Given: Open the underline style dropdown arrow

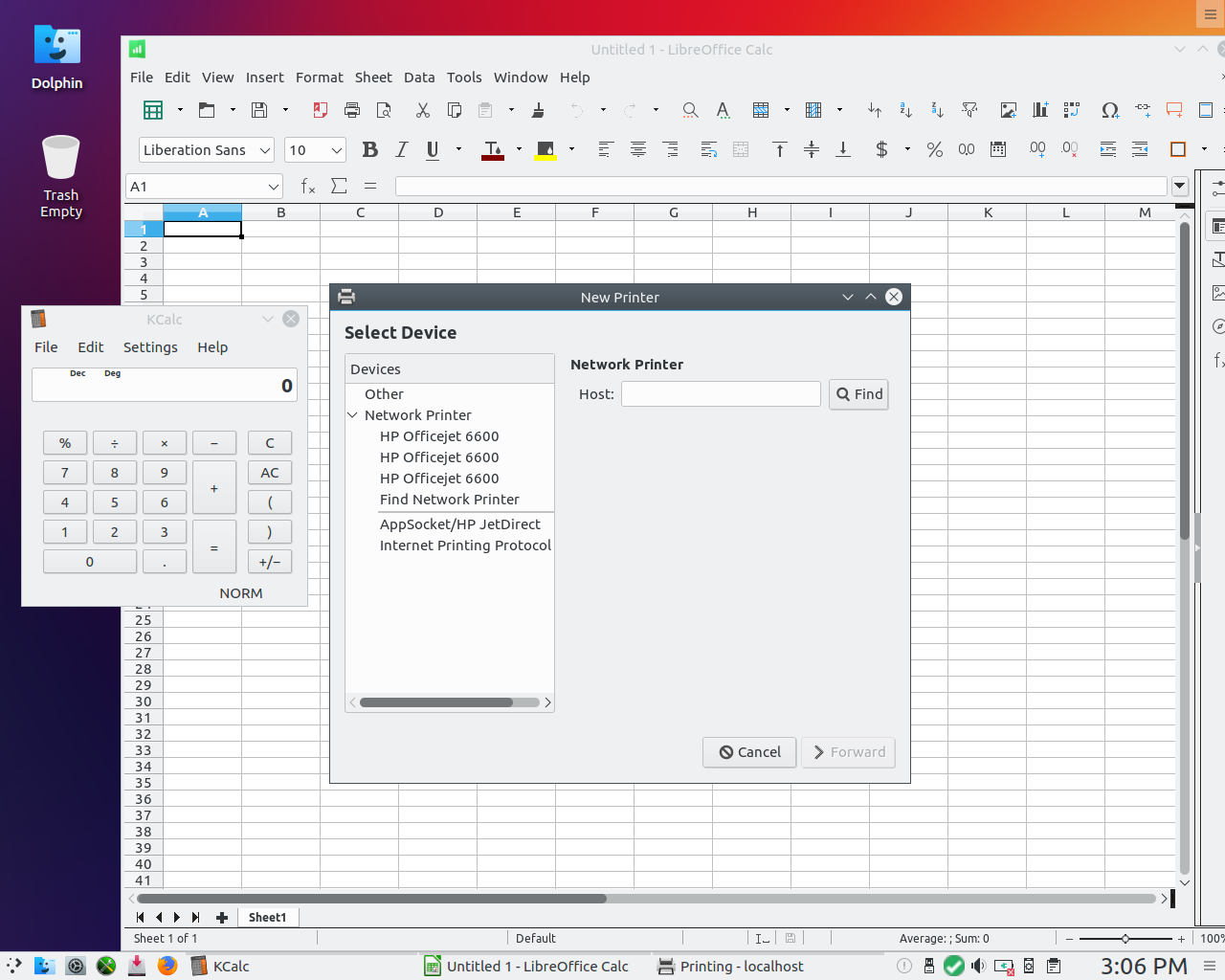Looking at the screenshot, I should click(458, 149).
